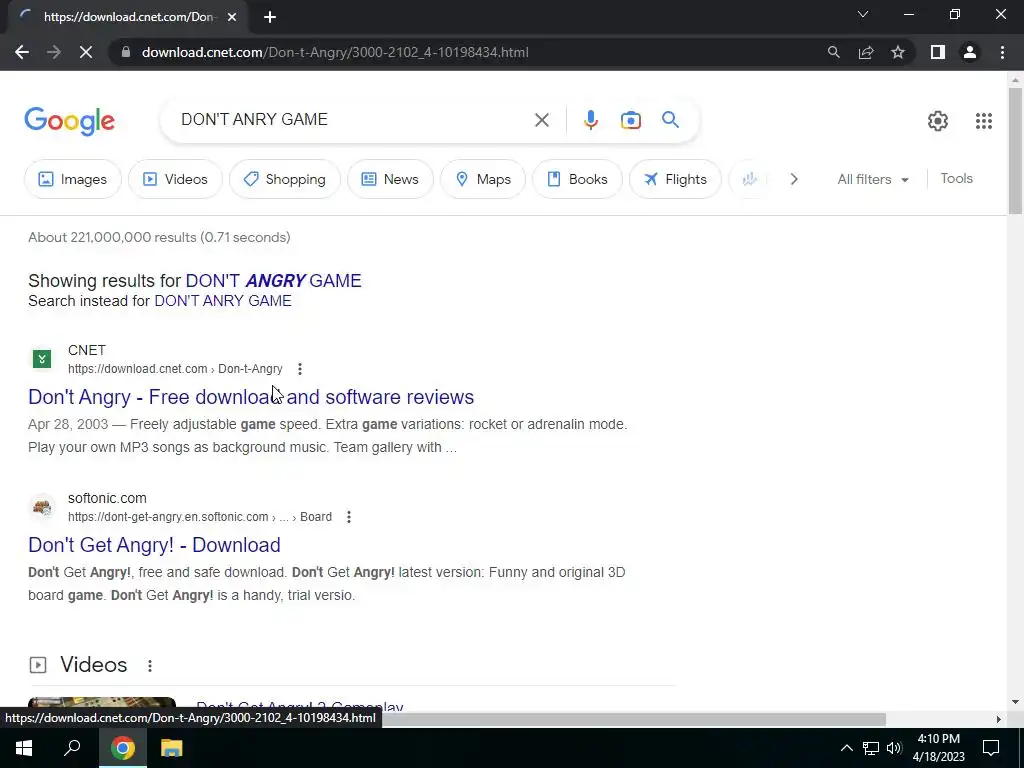1024x768 pixels.
Task: Search instead for DON'T ANRY GAME
Action: [223, 301]
